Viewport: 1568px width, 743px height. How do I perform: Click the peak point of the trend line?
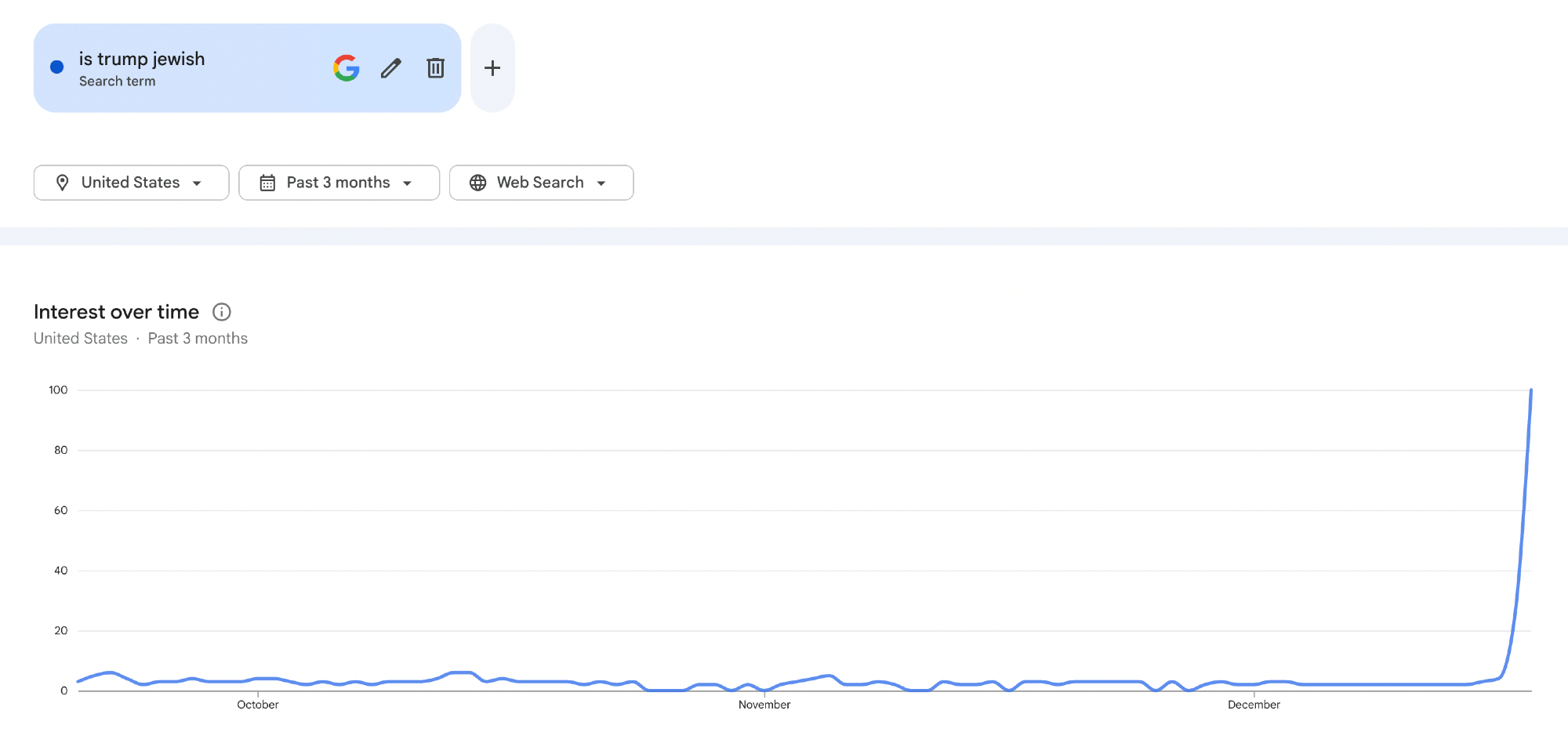pyautogui.click(x=1530, y=390)
